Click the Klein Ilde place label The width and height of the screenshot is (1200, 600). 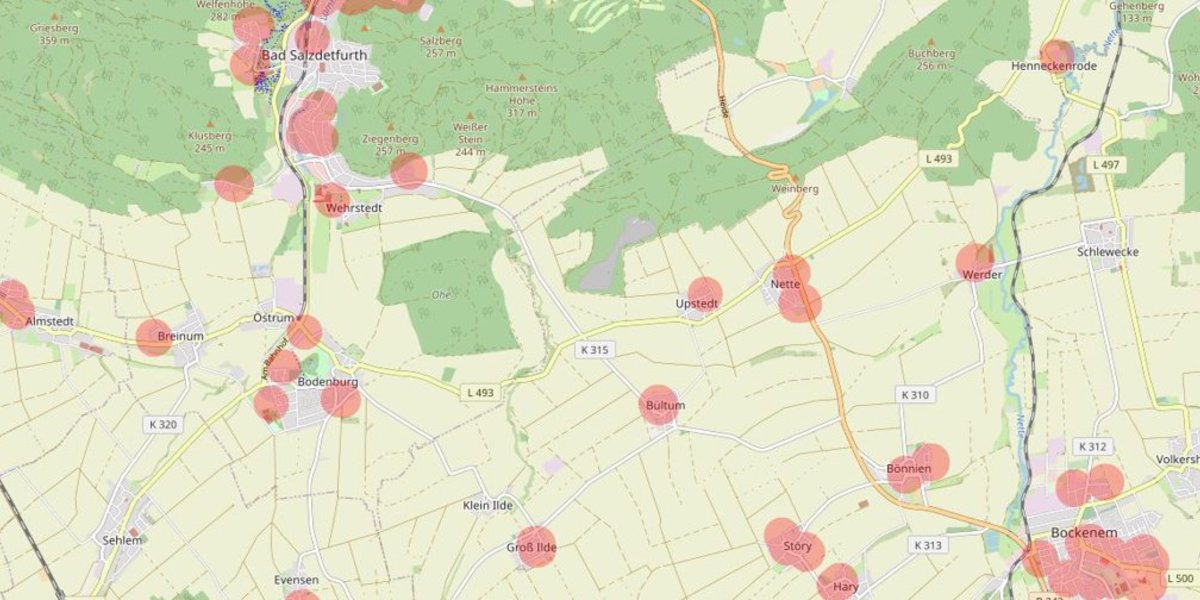pyautogui.click(x=487, y=506)
